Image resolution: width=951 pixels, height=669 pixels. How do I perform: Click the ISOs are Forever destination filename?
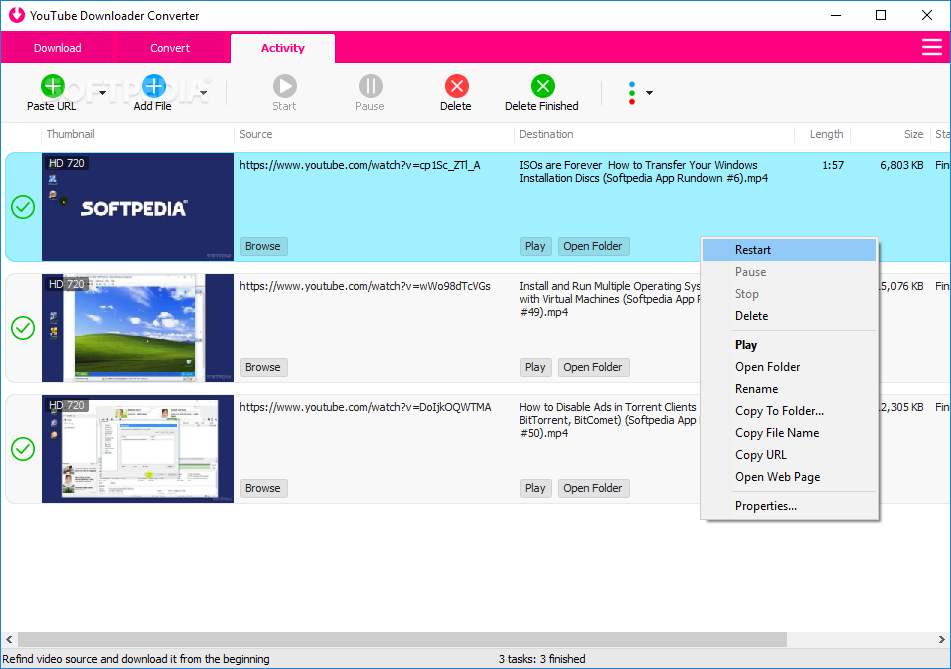point(644,172)
